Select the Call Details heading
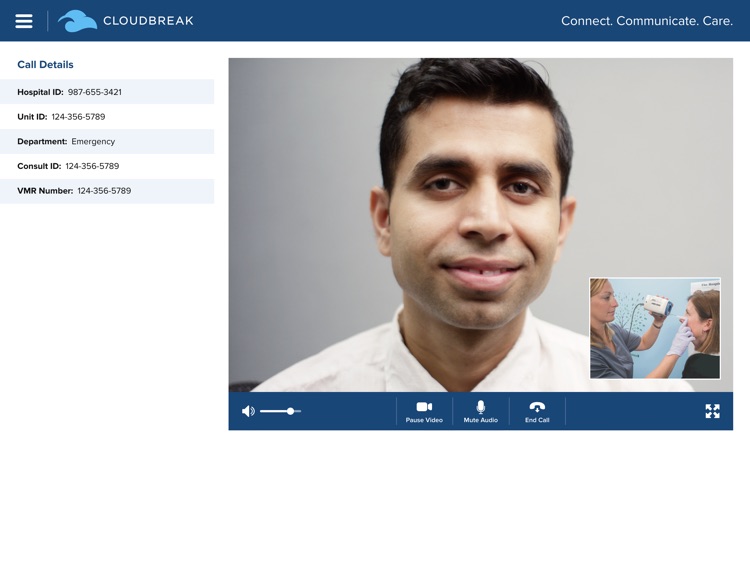Screen dimensions: 750x562 [x=45, y=65]
